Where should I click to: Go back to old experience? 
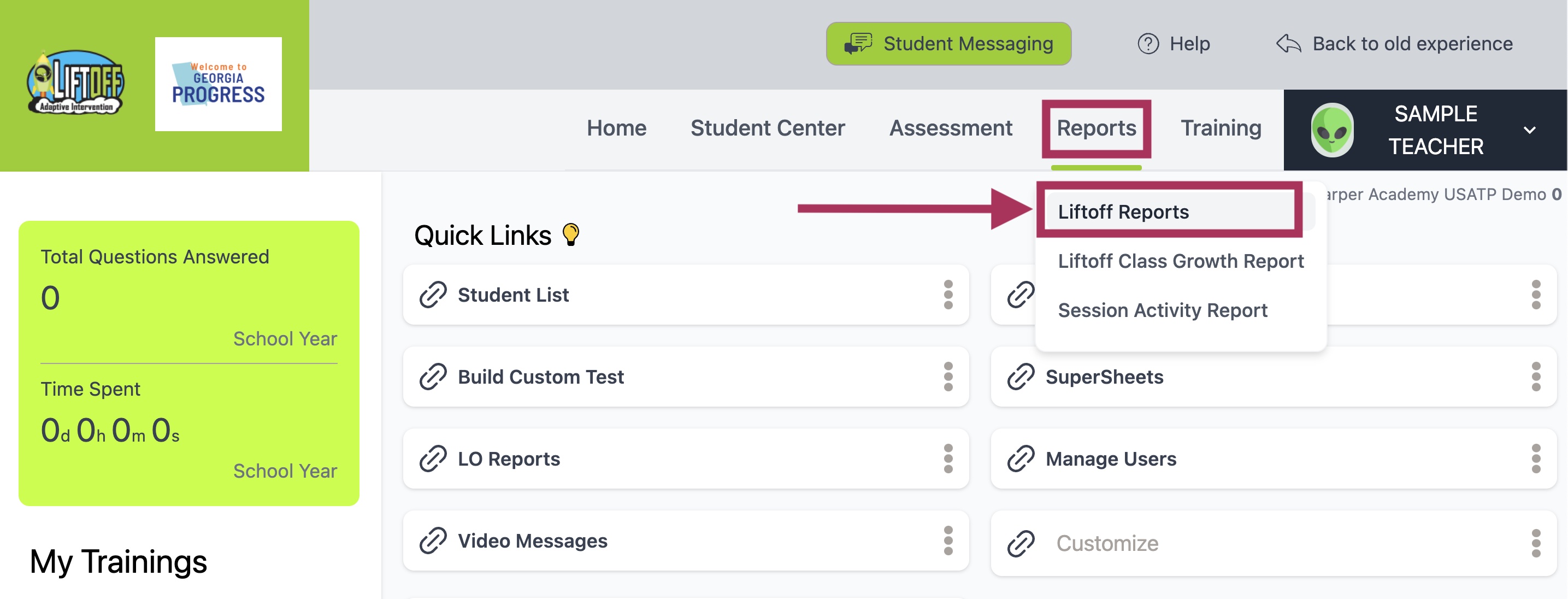pos(1394,44)
